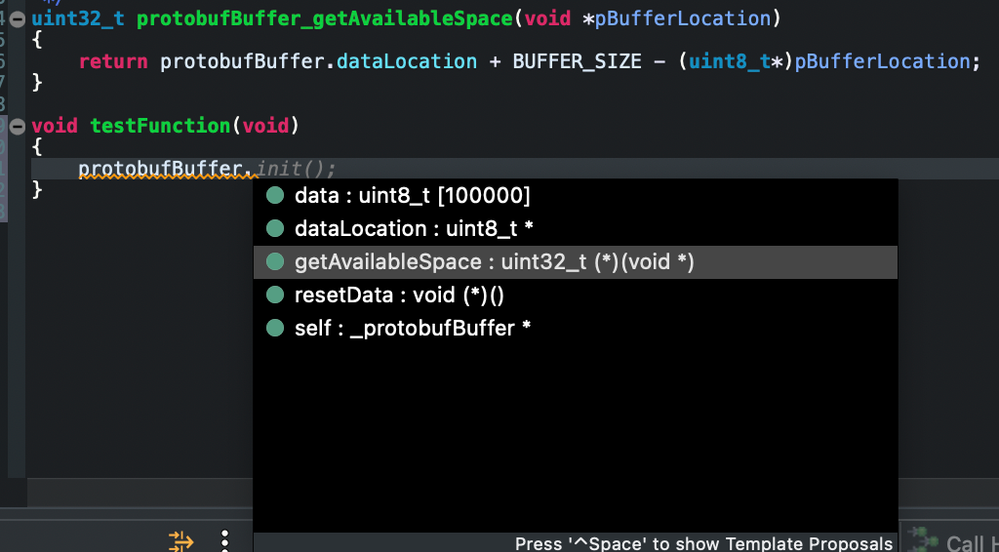Click green icon next to resetData
The image size is (999, 552).
click(x=275, y=295)
